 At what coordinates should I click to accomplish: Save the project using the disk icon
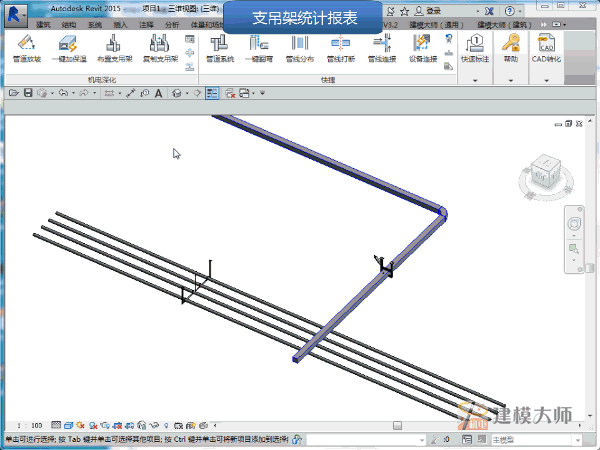click(x=28, y=93)
